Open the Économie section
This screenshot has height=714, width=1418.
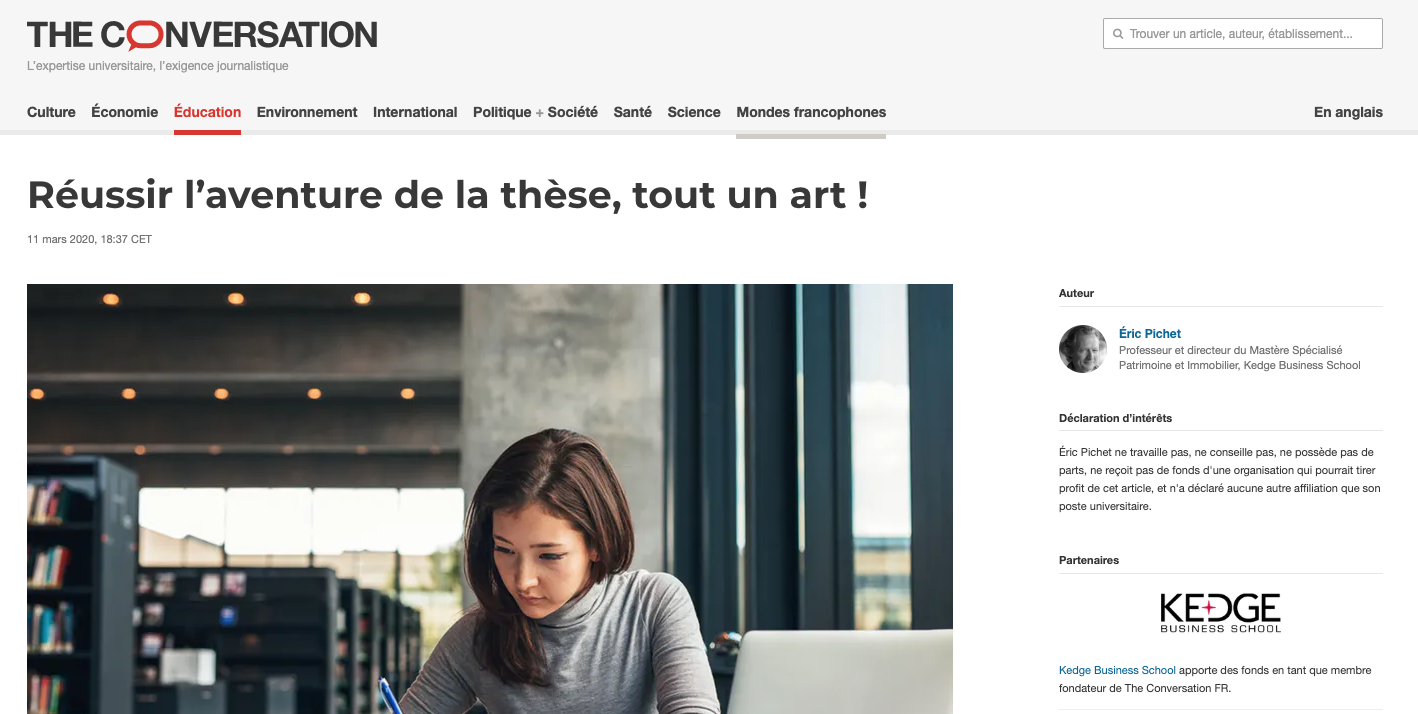[125, 112]
